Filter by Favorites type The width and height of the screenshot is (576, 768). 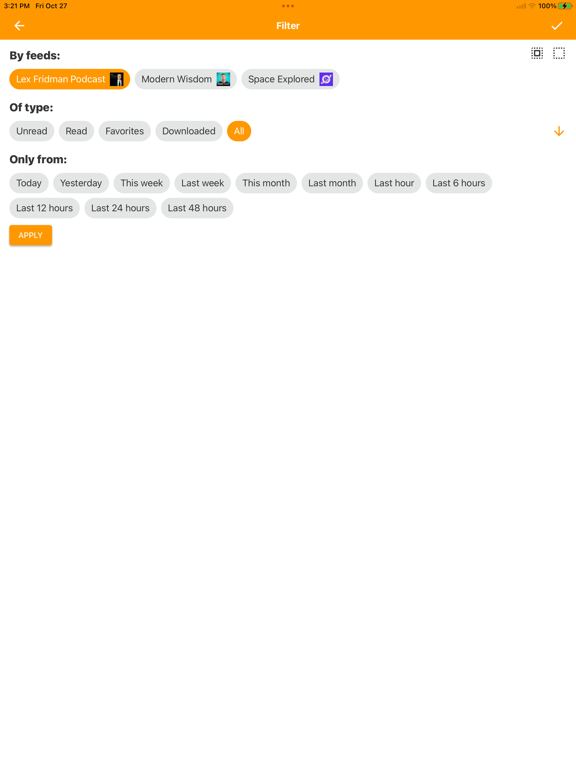124,131
